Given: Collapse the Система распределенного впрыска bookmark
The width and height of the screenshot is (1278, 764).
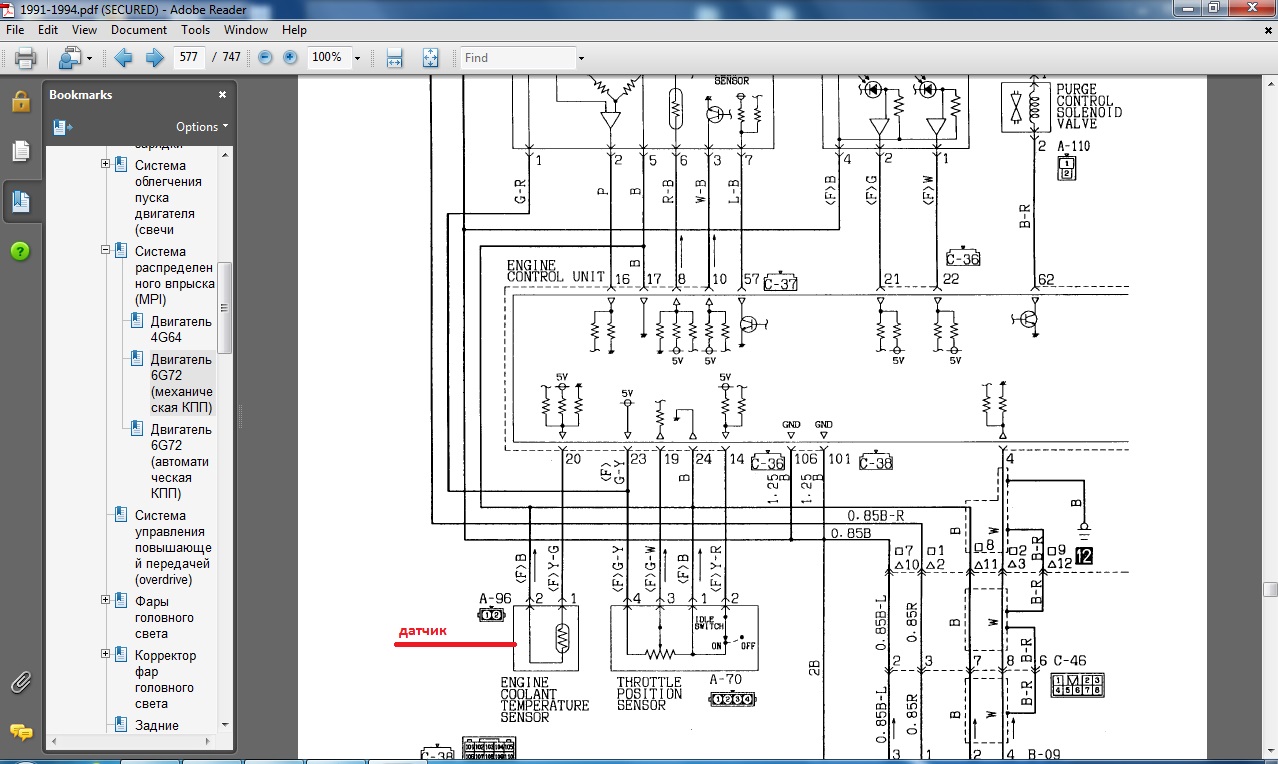Looking at the screenshot, I should (x=105, y=250).
